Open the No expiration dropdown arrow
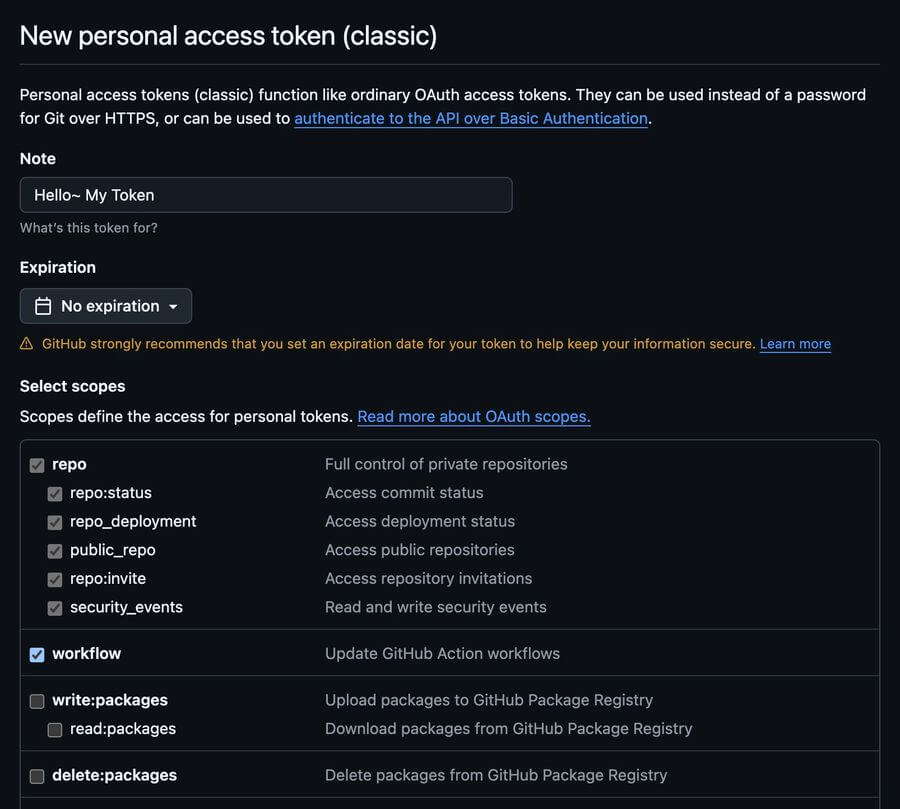This screenshot has height=809, width=900. click(x=173, y=307)
